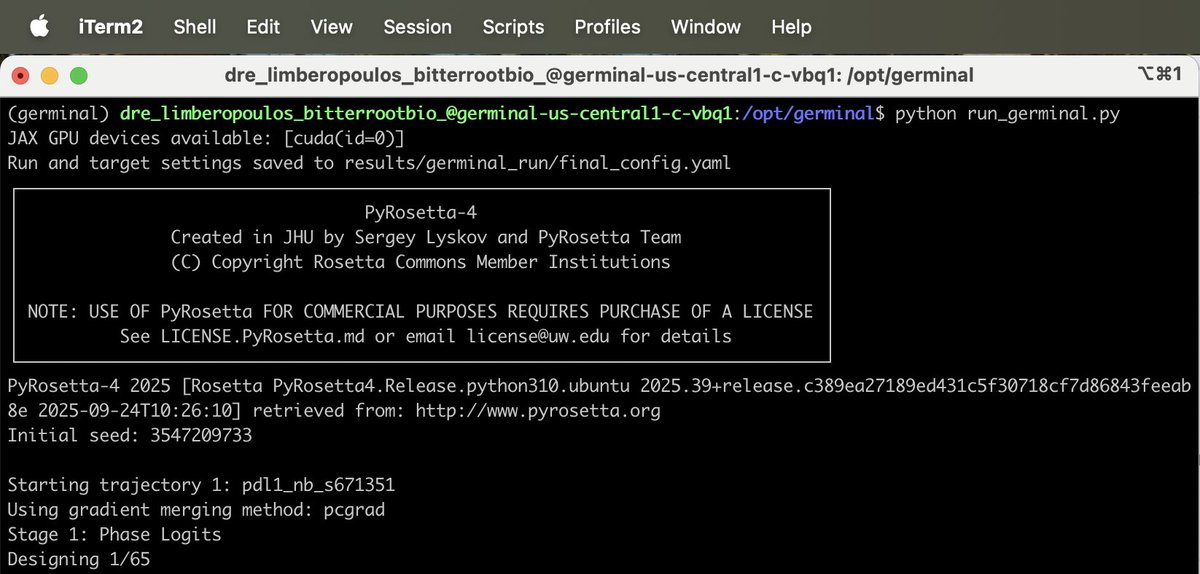Viewport: 1200px width, 574px height.
Task: Click the http://www.pyrosetta.org URL
Action: tap(536, 410)
